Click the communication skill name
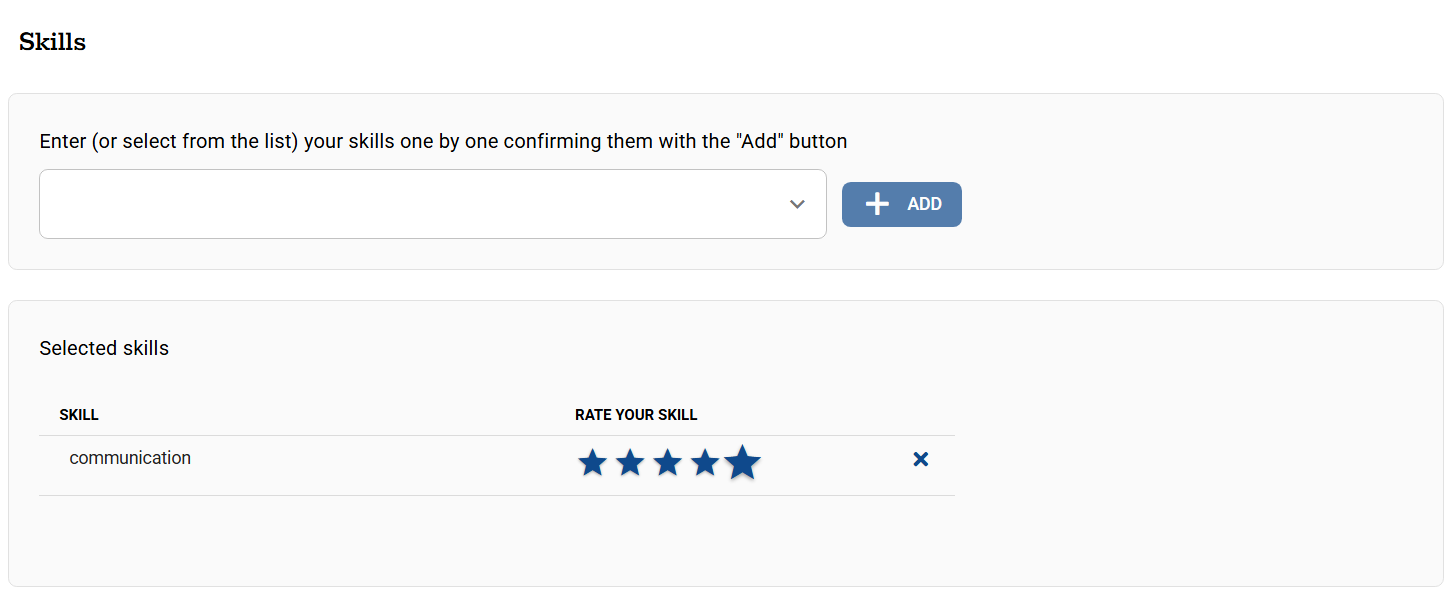The width and height of the screenshot is (1456, 603). click(x=130, y=458)
